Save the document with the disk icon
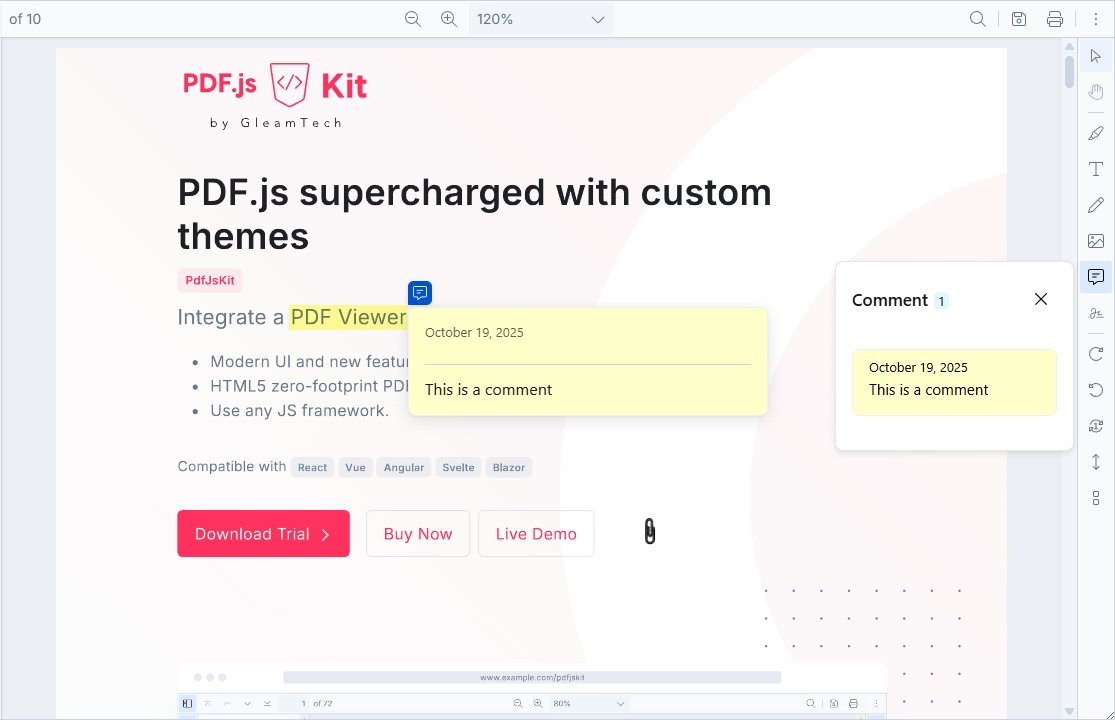The width and height of the screenshot is (1115, 720). pos(1019,19)
